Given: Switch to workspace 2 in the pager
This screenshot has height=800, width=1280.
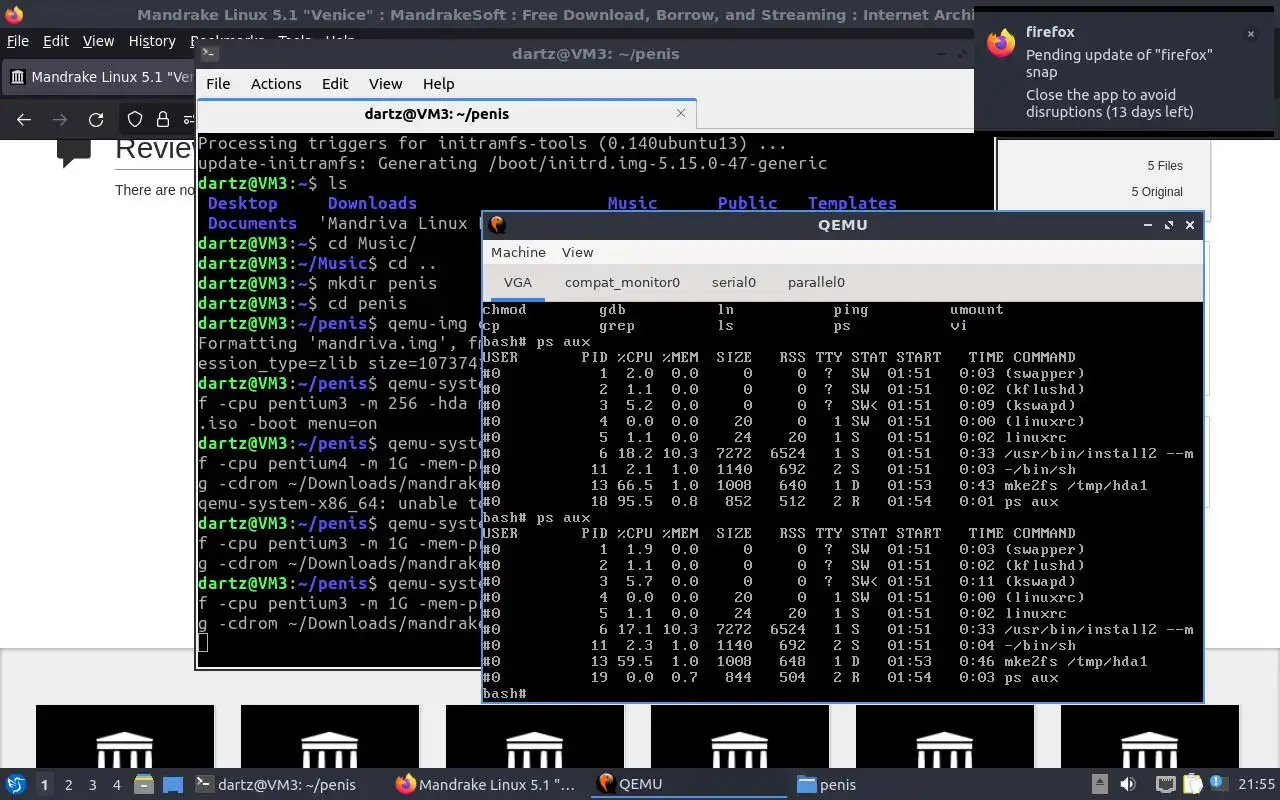Looking at the screenshot, I should [69, 785].
